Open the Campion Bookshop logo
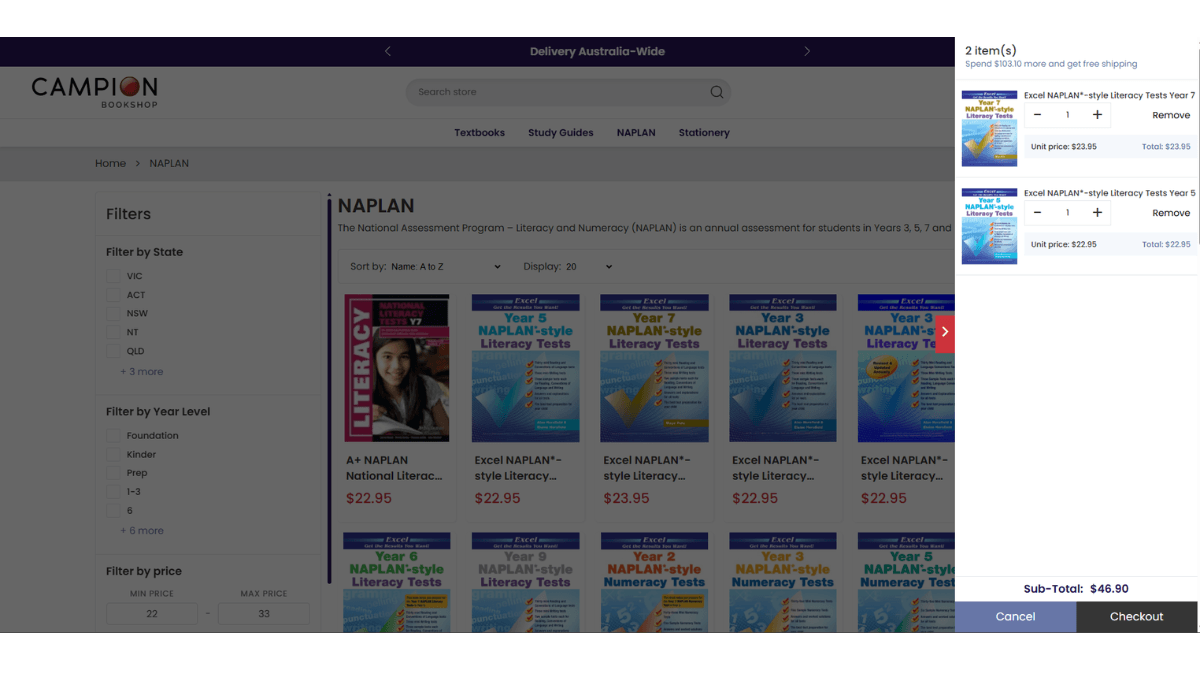Image resolution: width=1200 pixels, height=675 pixels. coord(94,92)
